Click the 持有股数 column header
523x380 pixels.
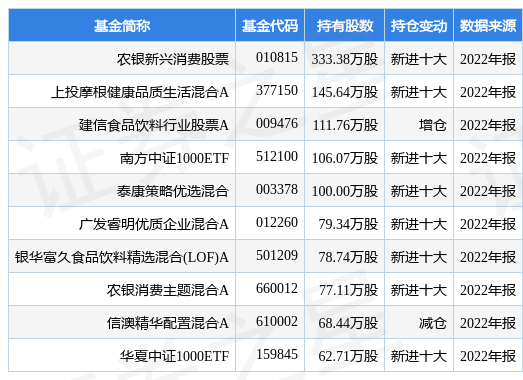[x=345, y=26]
